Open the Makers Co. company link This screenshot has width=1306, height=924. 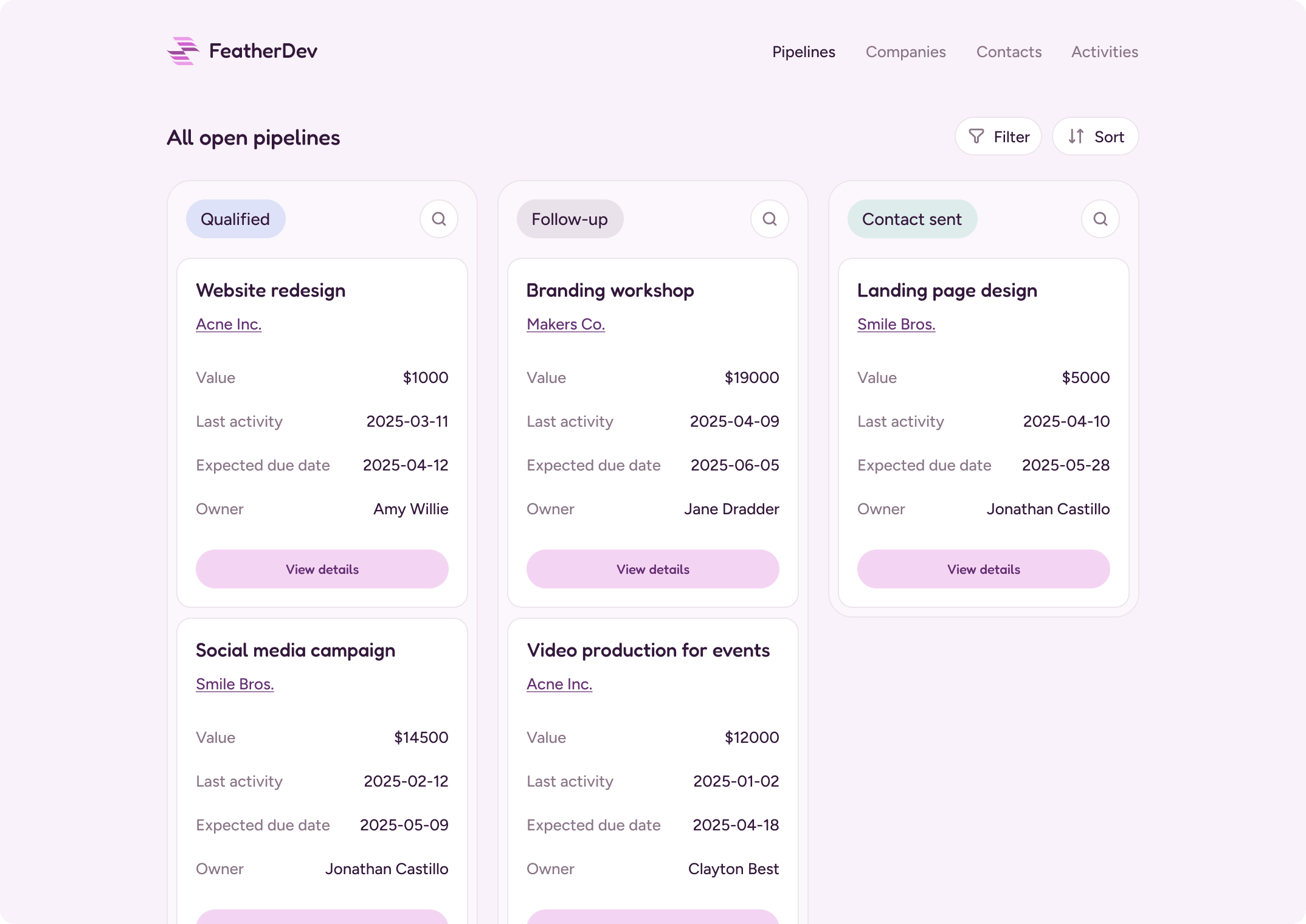(x=565, y=325)
